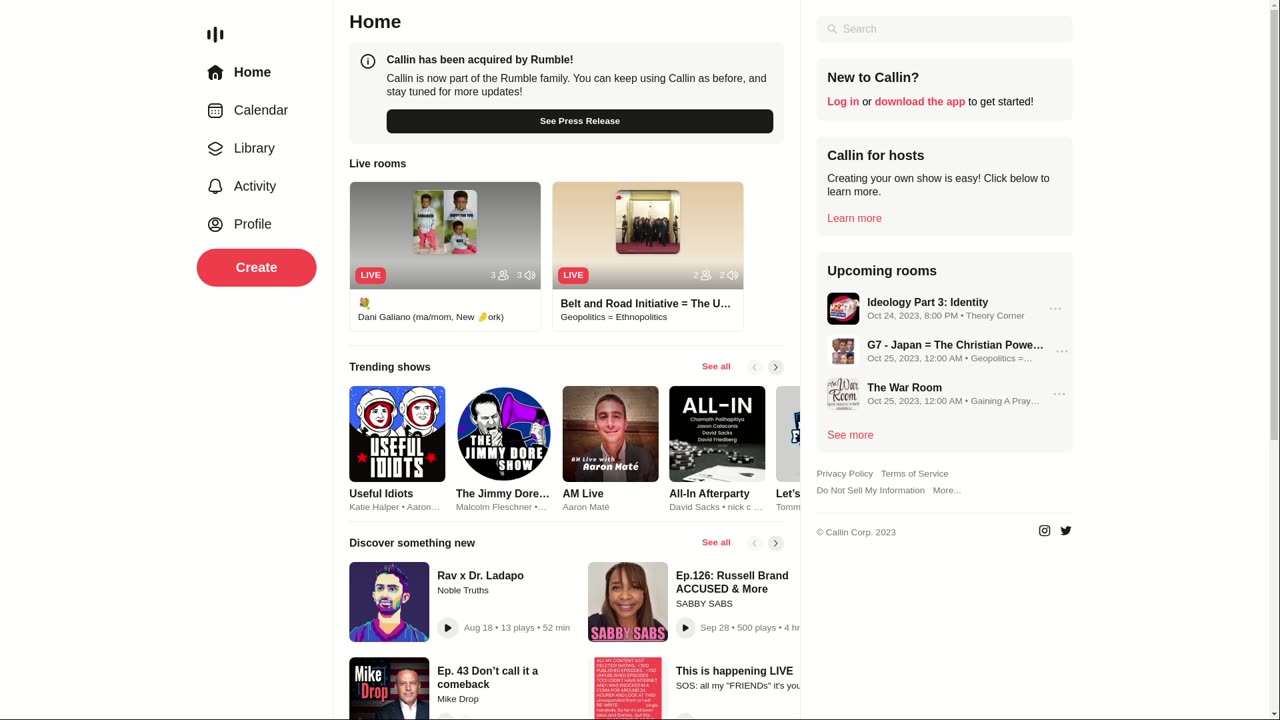Click speakers icon on Belt and Road room

(732, 275)
